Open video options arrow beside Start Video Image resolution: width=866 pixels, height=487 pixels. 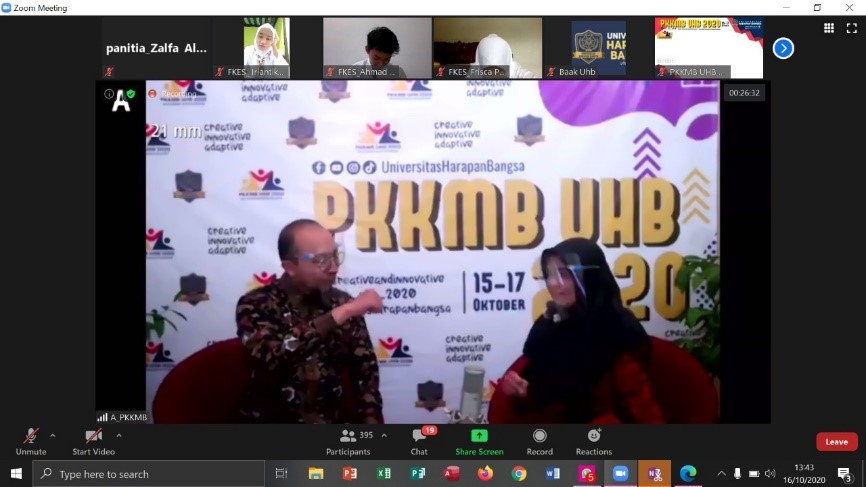119,436
